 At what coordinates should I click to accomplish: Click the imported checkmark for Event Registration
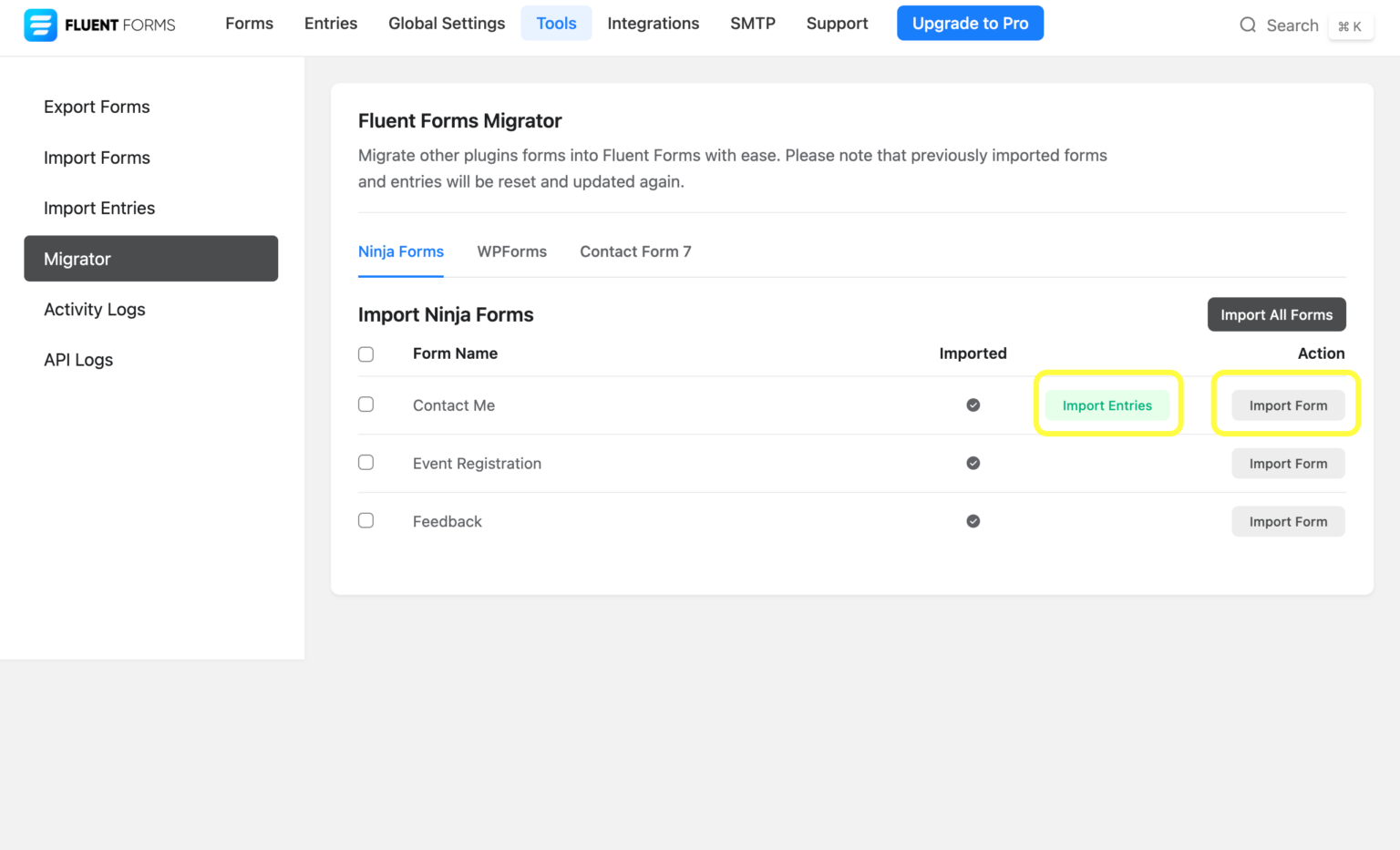[973, 463]
